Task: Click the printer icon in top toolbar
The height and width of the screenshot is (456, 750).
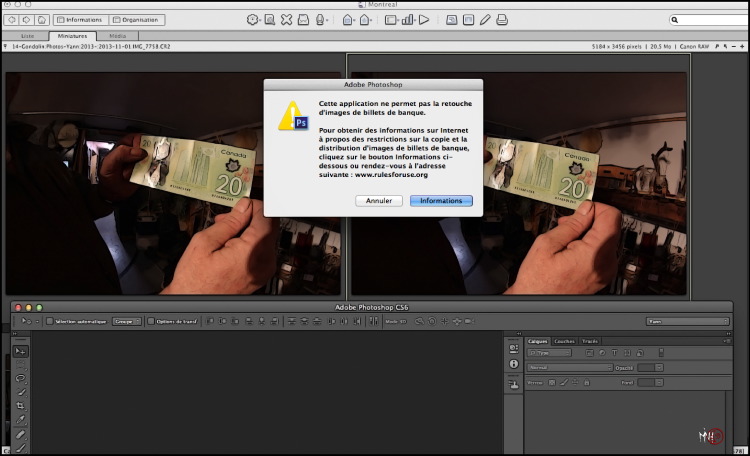Action: [x=502, y=20]
